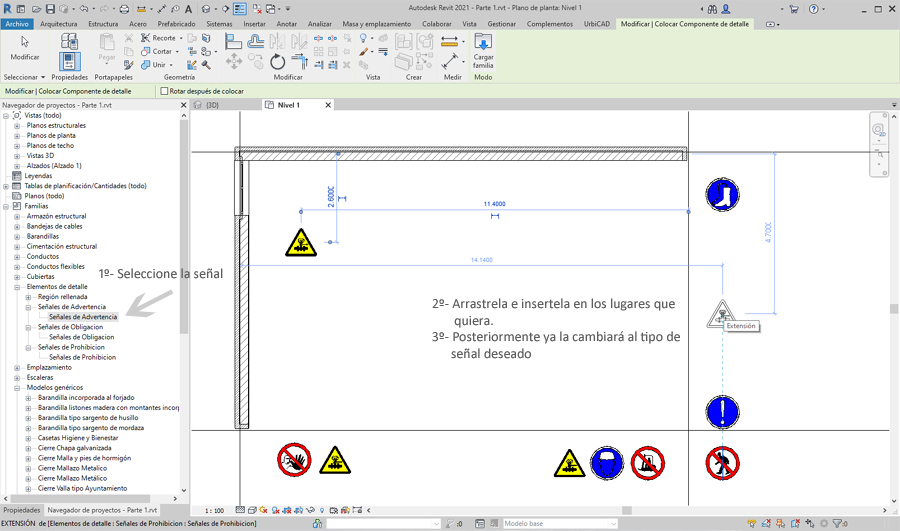The image size is (900, 531).
Task: Select the Modificar arrow tool
Action: coord(25,47)
